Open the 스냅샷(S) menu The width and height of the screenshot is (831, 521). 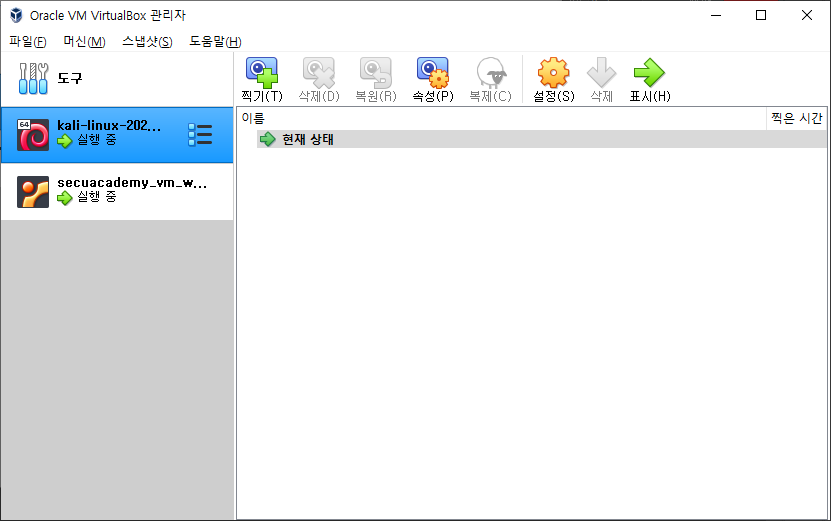147,41
